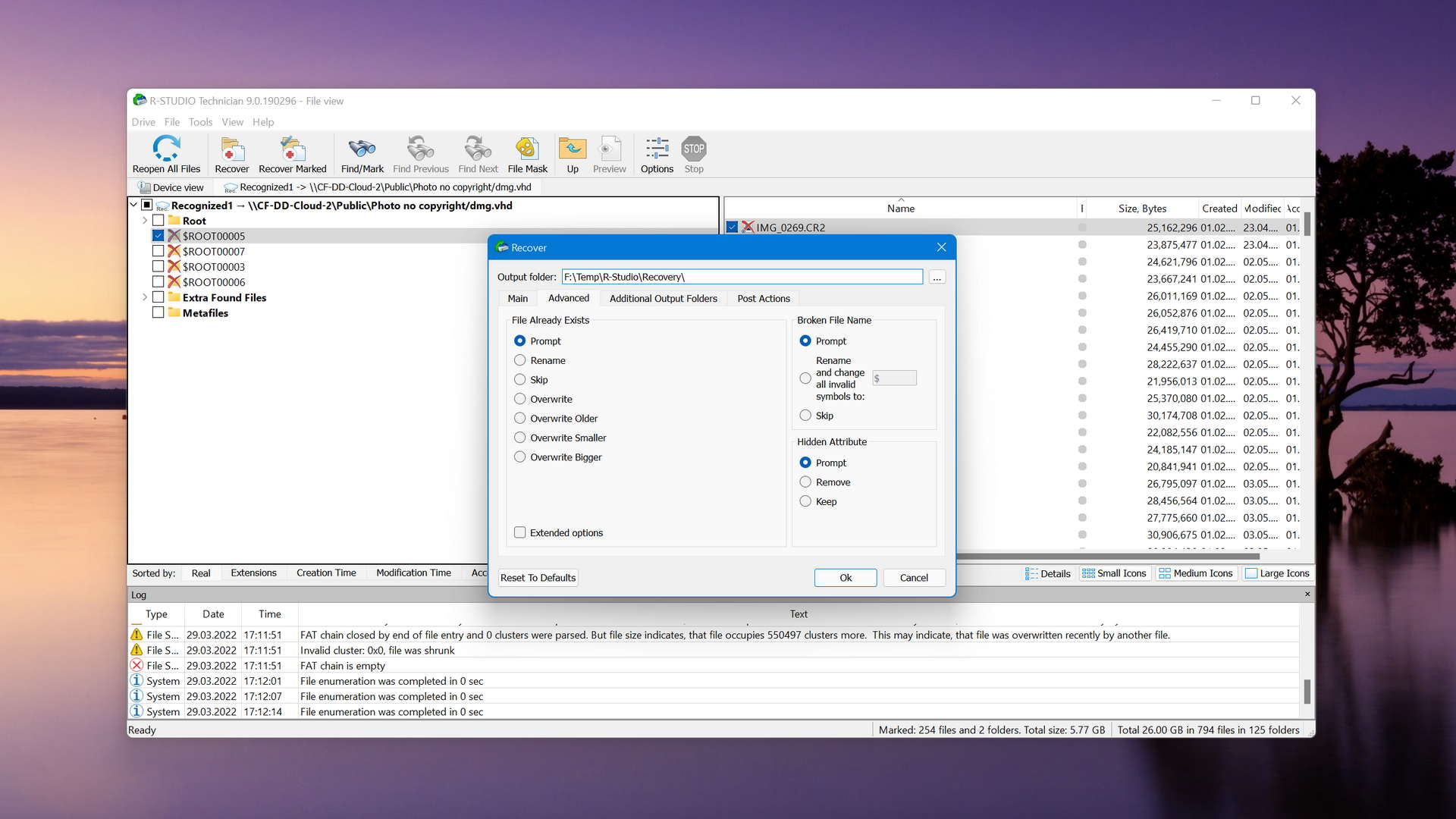Collapse the Recognized1 tree root
The image size is (1456, 819).
click(133, 205)
